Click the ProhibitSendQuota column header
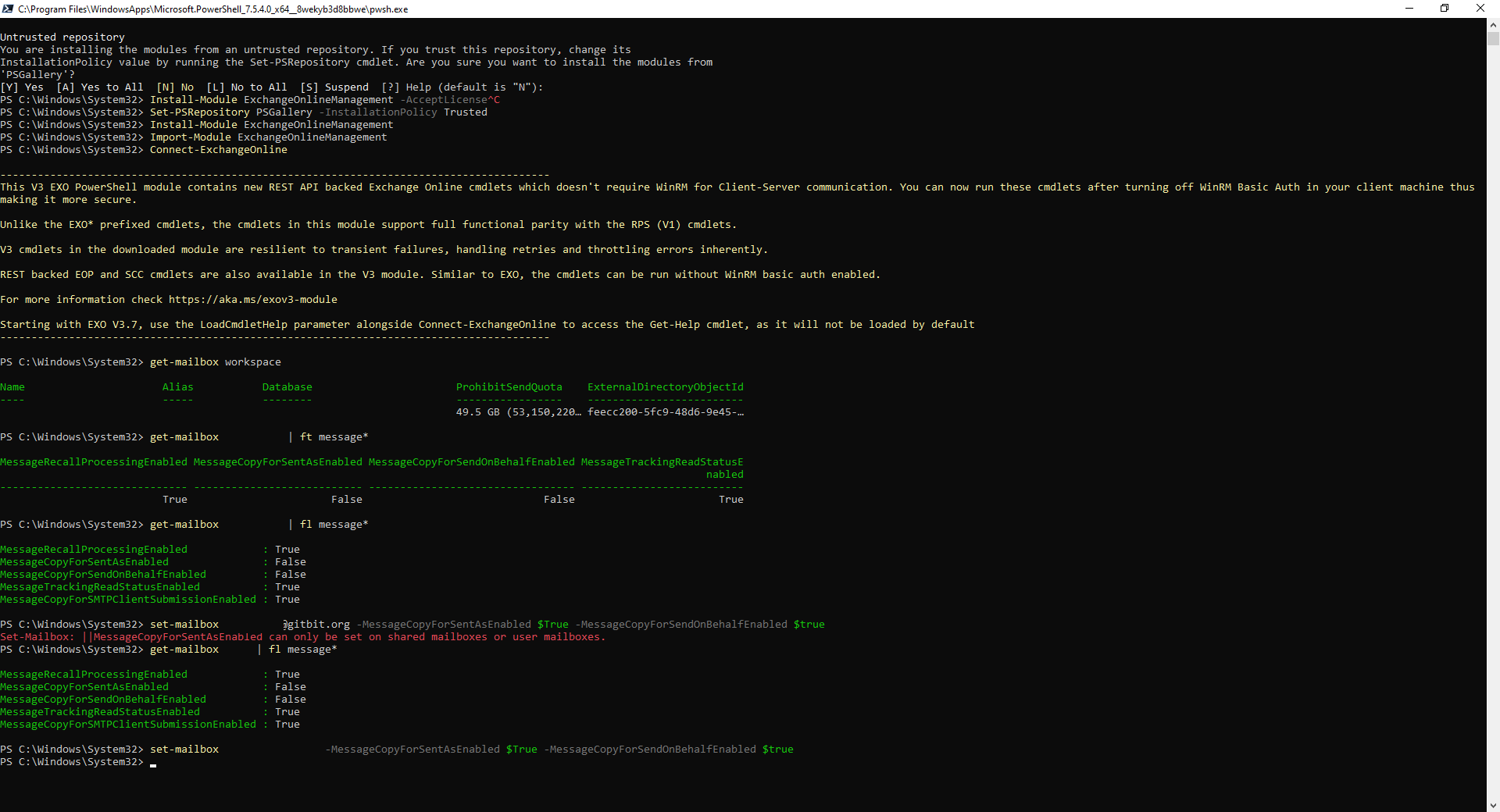This screenshot has width=1500, height=812. click(509, 387)
